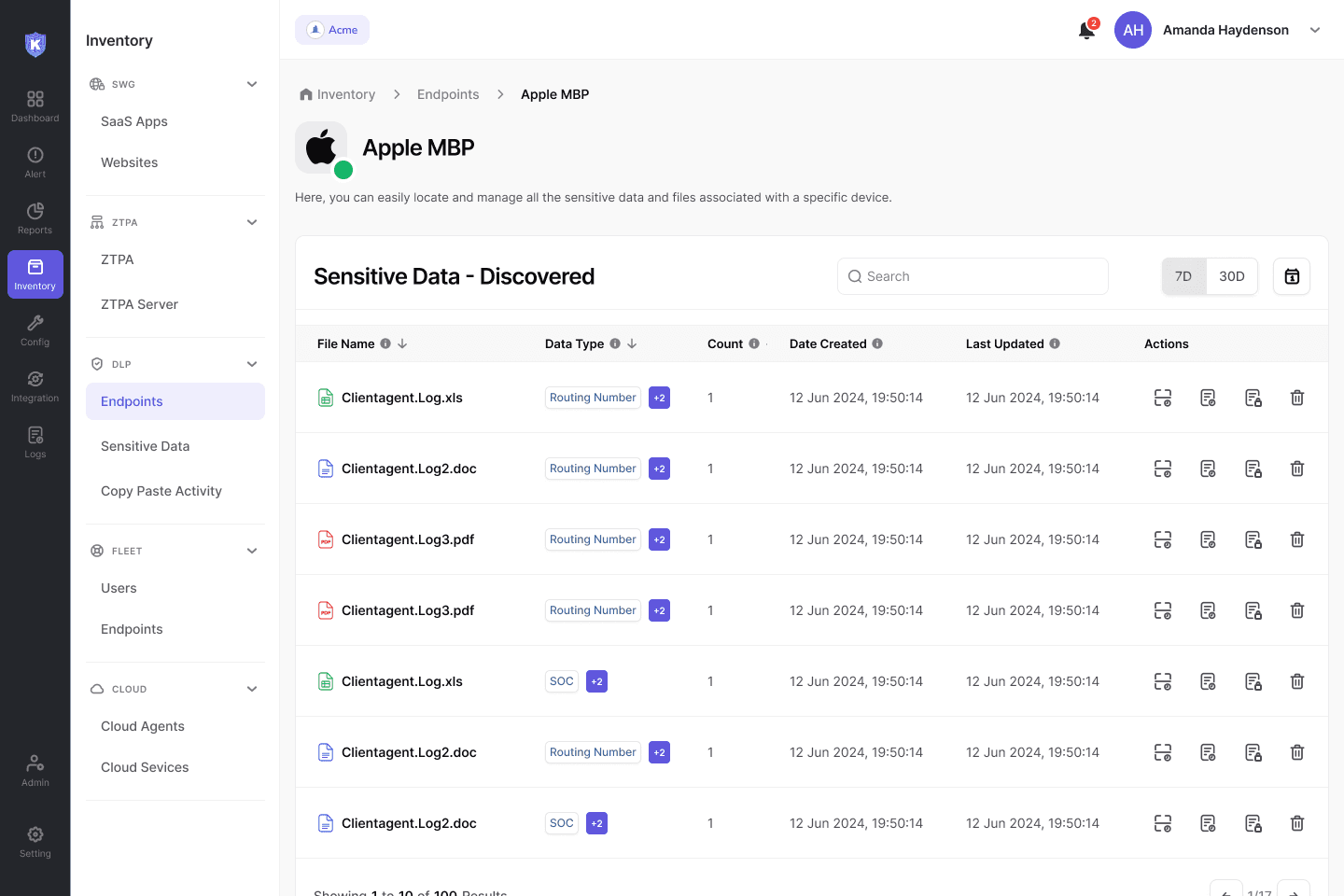Viewport: 1344px width, 896px height.
Task: Switch time range to 7D
Action: (x=1183, y=276)
